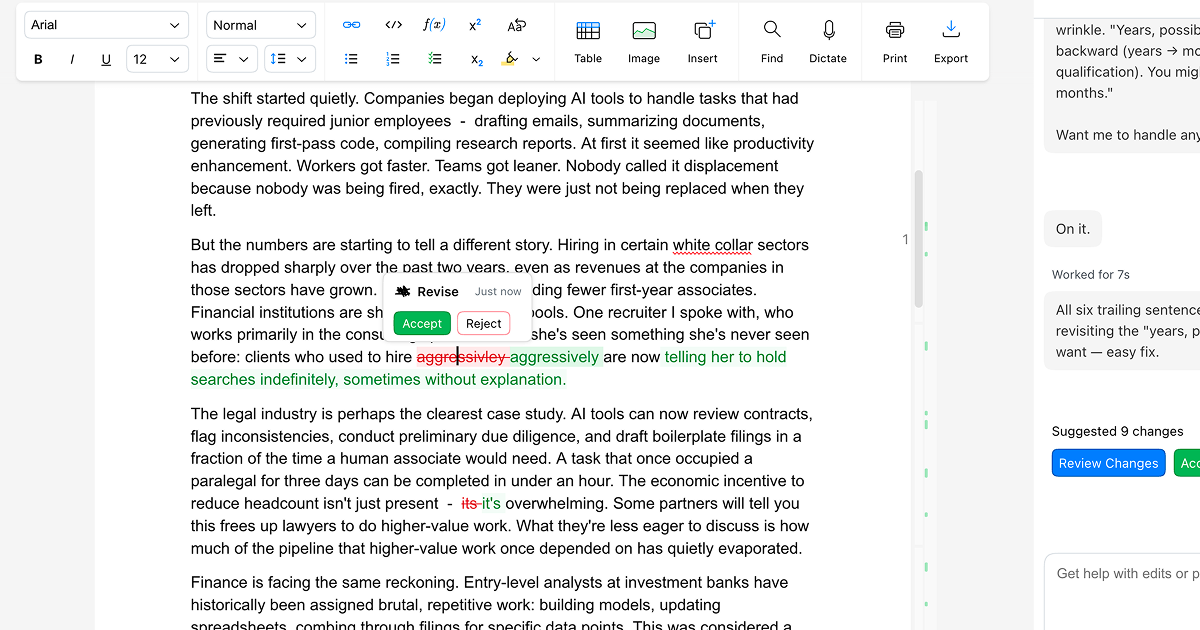Open the line spacing dropdown

click(x=291, y=59)
